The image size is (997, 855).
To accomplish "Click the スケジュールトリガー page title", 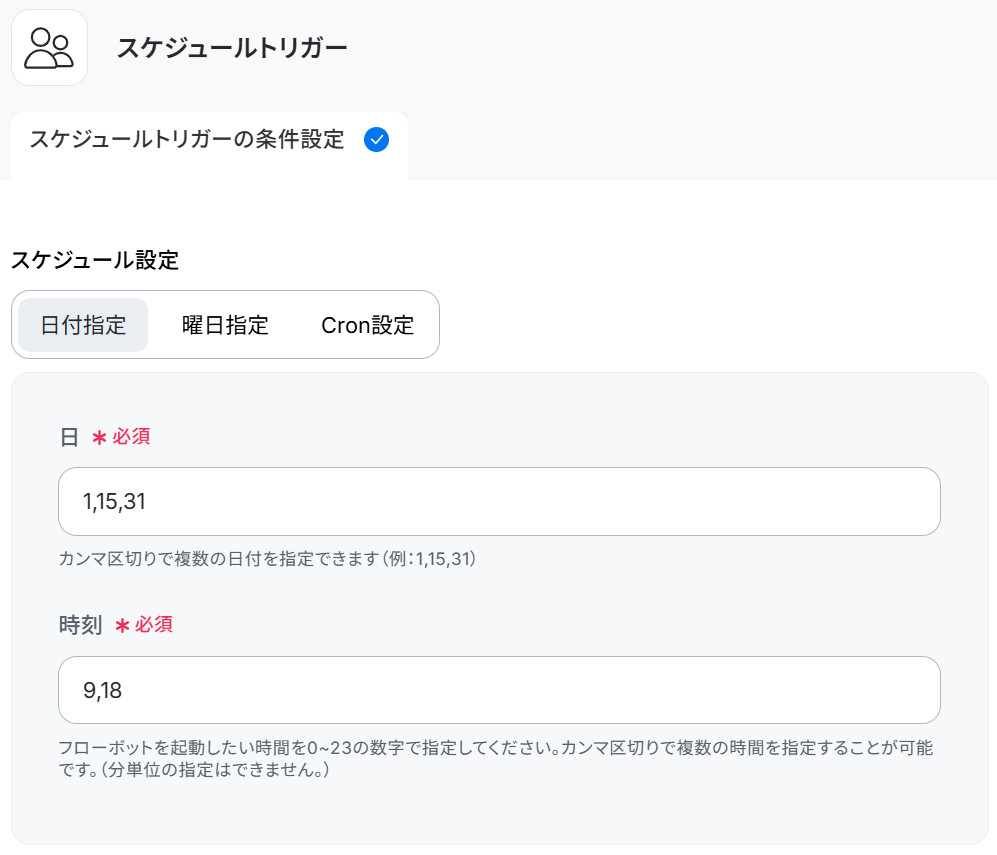I will pos(232,48).
